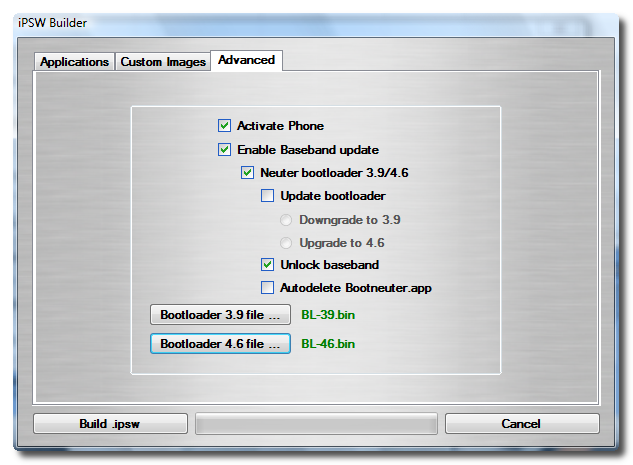Switch to the Applications tab

pyautogui.click(x=74, y=62)
